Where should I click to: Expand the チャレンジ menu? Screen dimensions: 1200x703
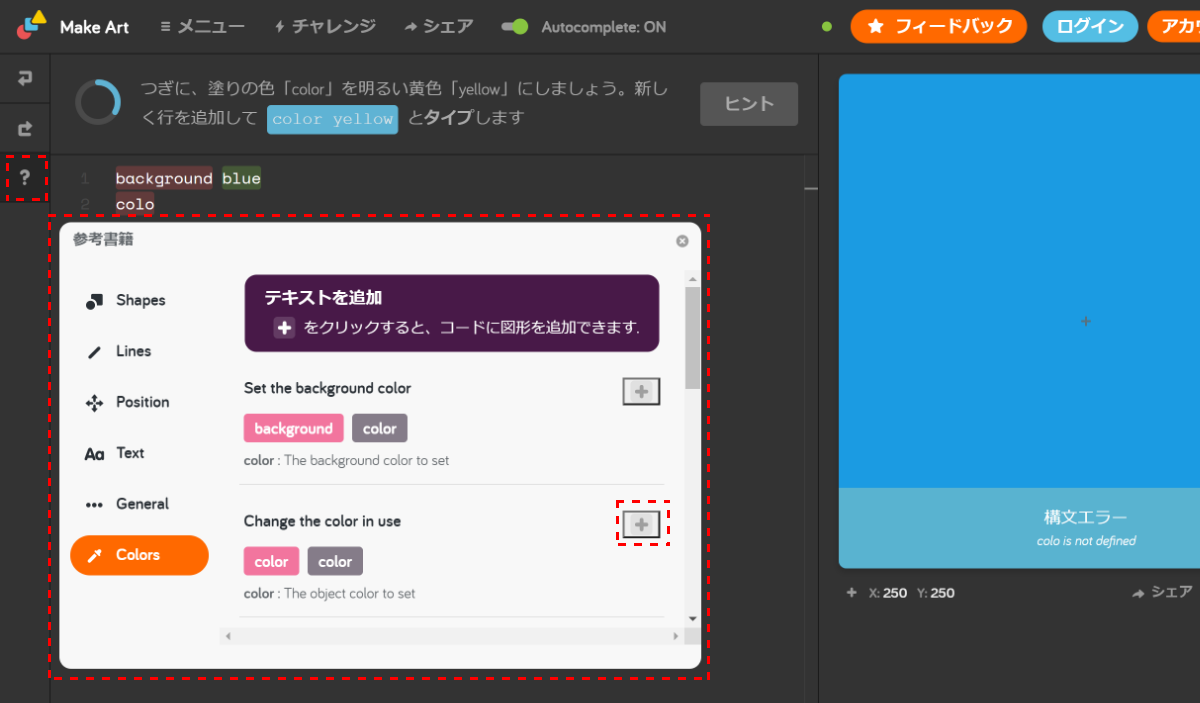[x=324, y=27]
